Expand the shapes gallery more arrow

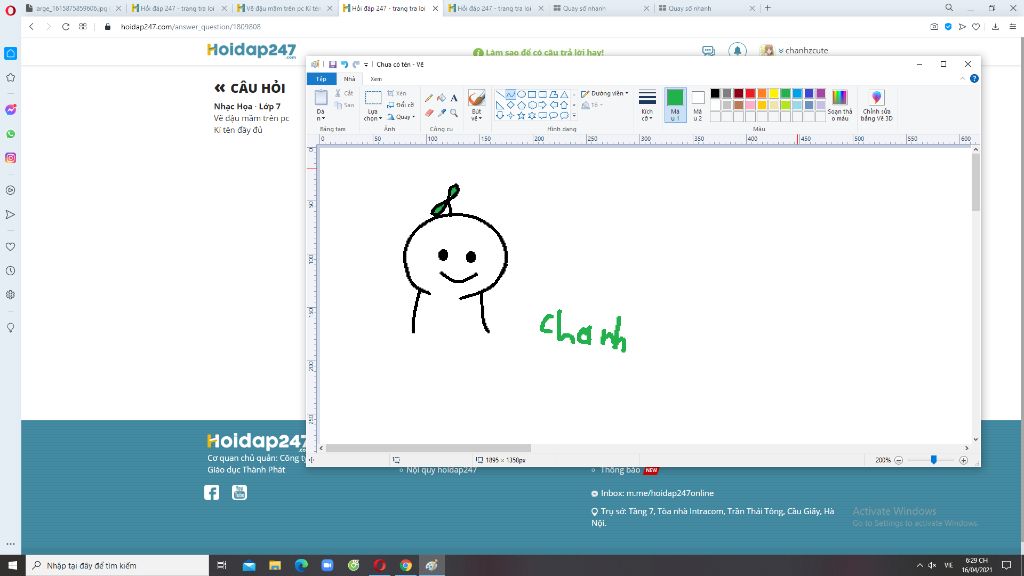click(574, 116)
